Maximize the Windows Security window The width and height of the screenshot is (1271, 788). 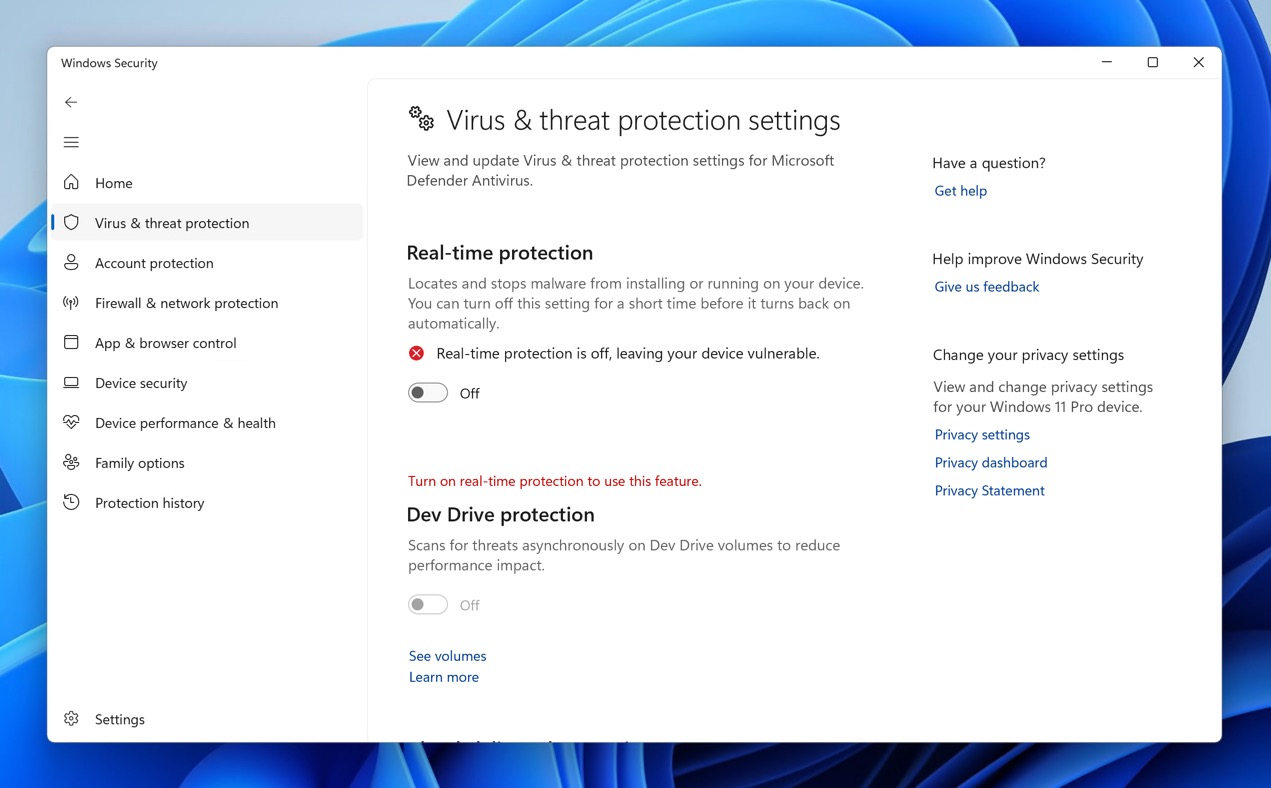[x=1152, y=62]
